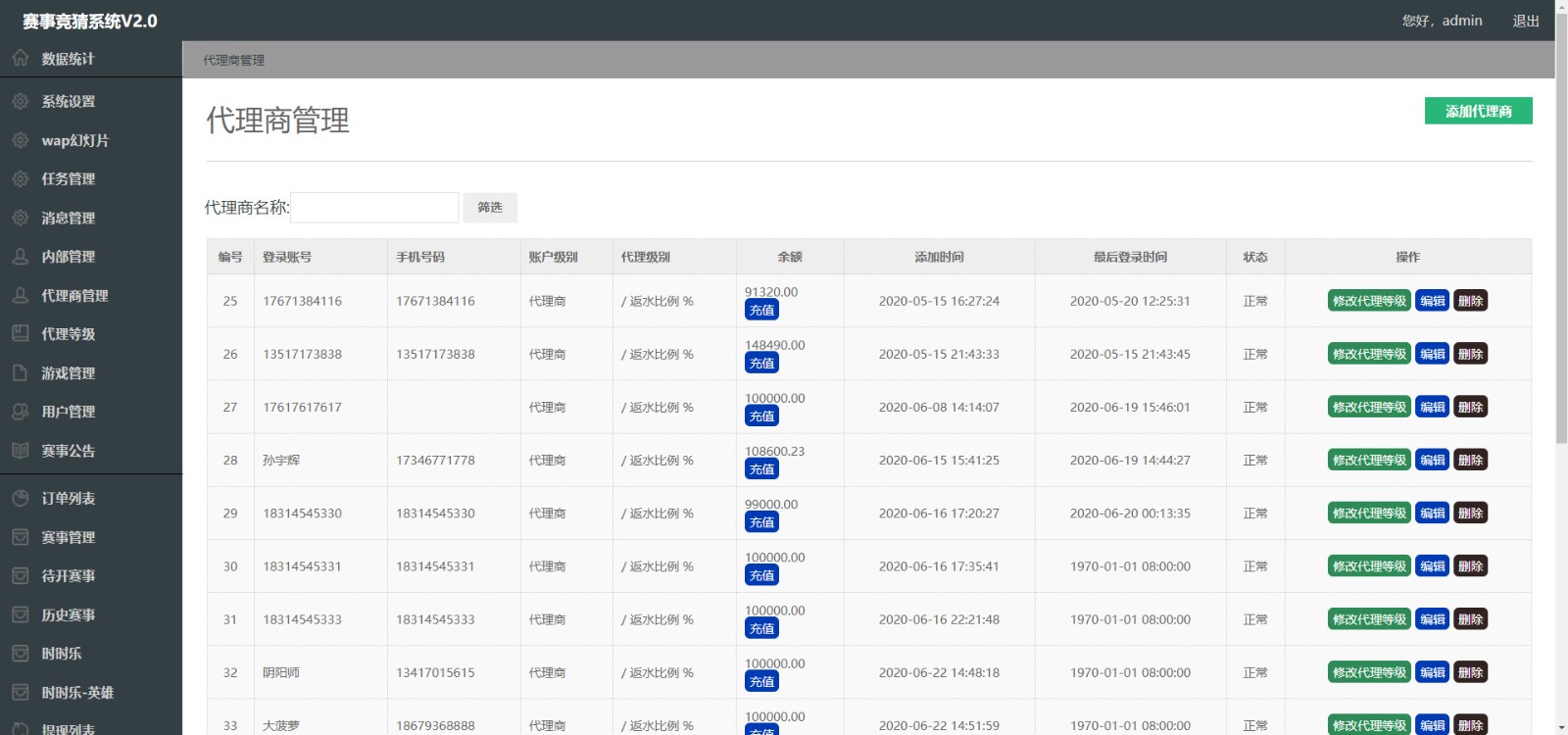
Task: Open 任务管理 in the sidebar
Action: point(68,179)
